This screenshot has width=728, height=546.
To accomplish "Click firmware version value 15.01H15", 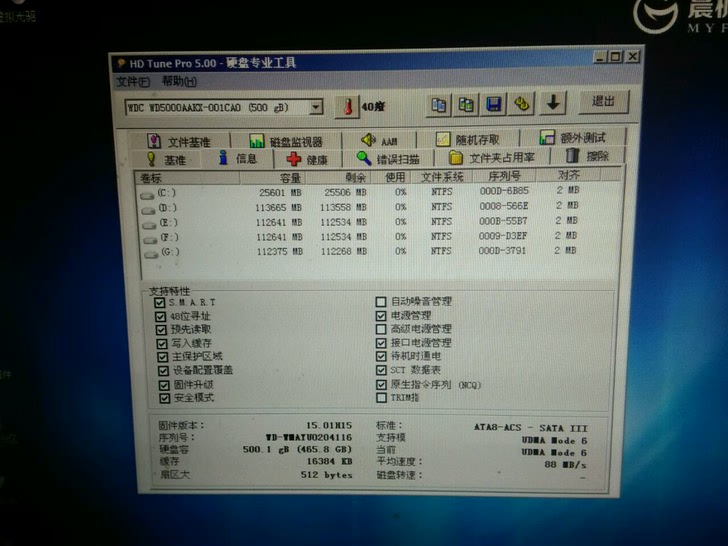I will coord(329,425).
